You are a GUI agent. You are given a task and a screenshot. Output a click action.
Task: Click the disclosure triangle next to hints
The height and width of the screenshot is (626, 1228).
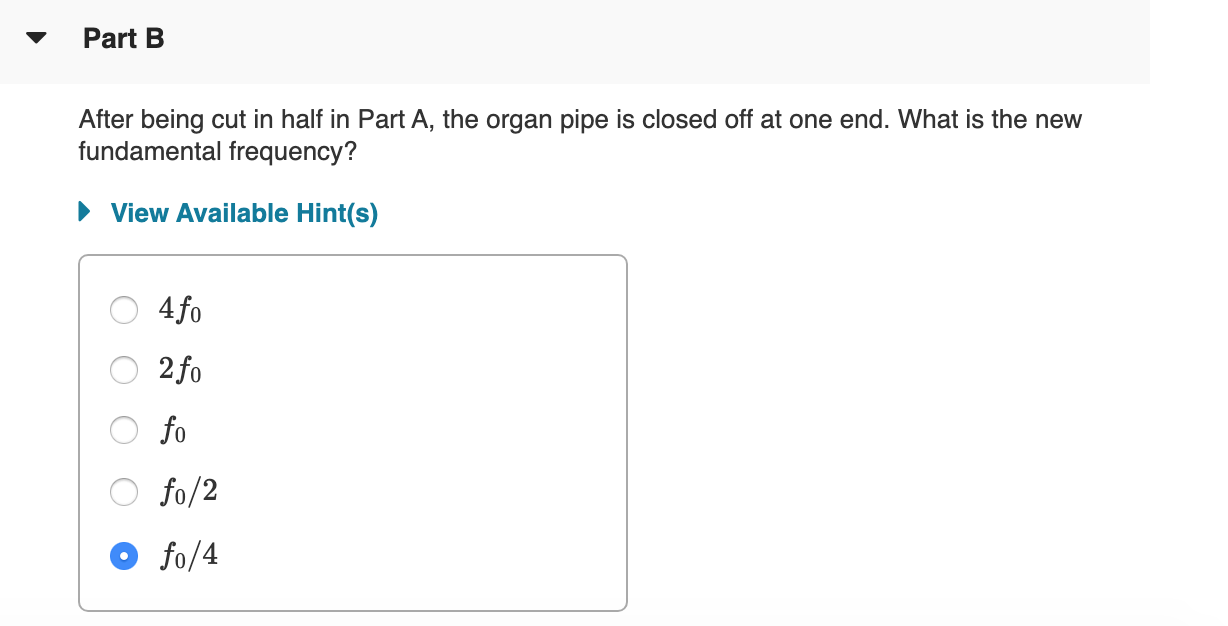tap(83, 211)
